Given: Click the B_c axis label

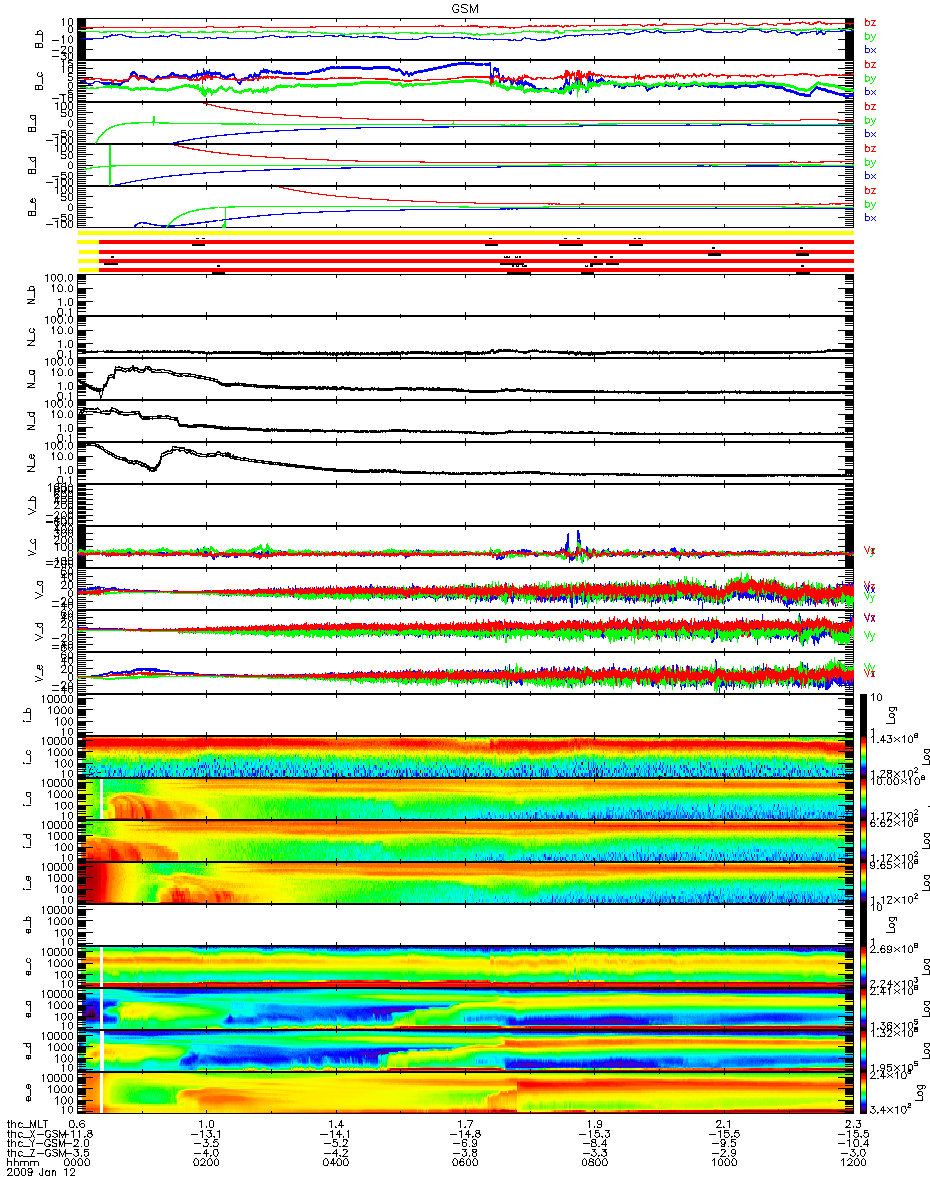Looking at the screenshot, I should (x=40, y=80).
